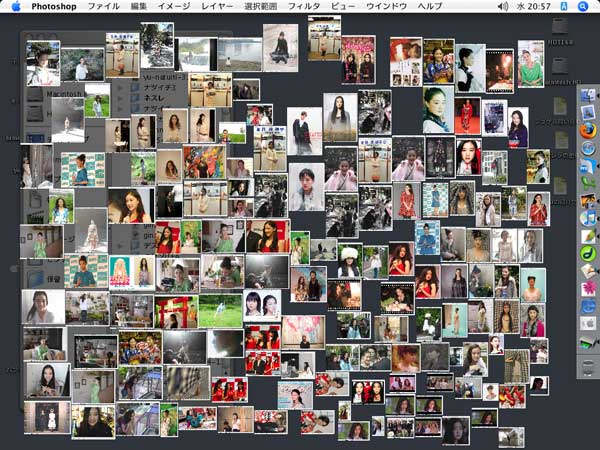Open the フィルタ menu
600x450 pixels.
tap(304, 7)
